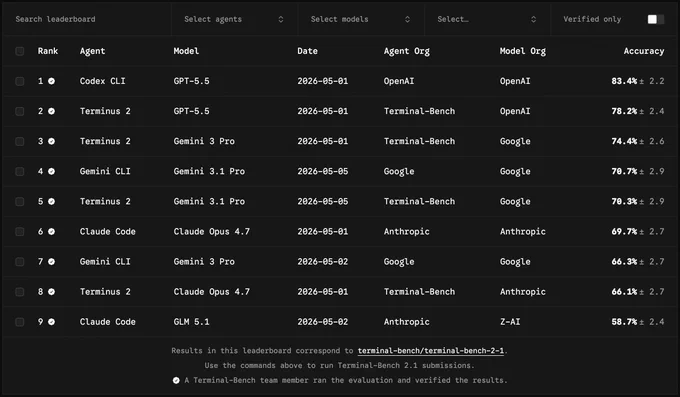Check the Terminus 2 GPT-5.5 row checkbox

pyautogui.click(x=20, y=111)
